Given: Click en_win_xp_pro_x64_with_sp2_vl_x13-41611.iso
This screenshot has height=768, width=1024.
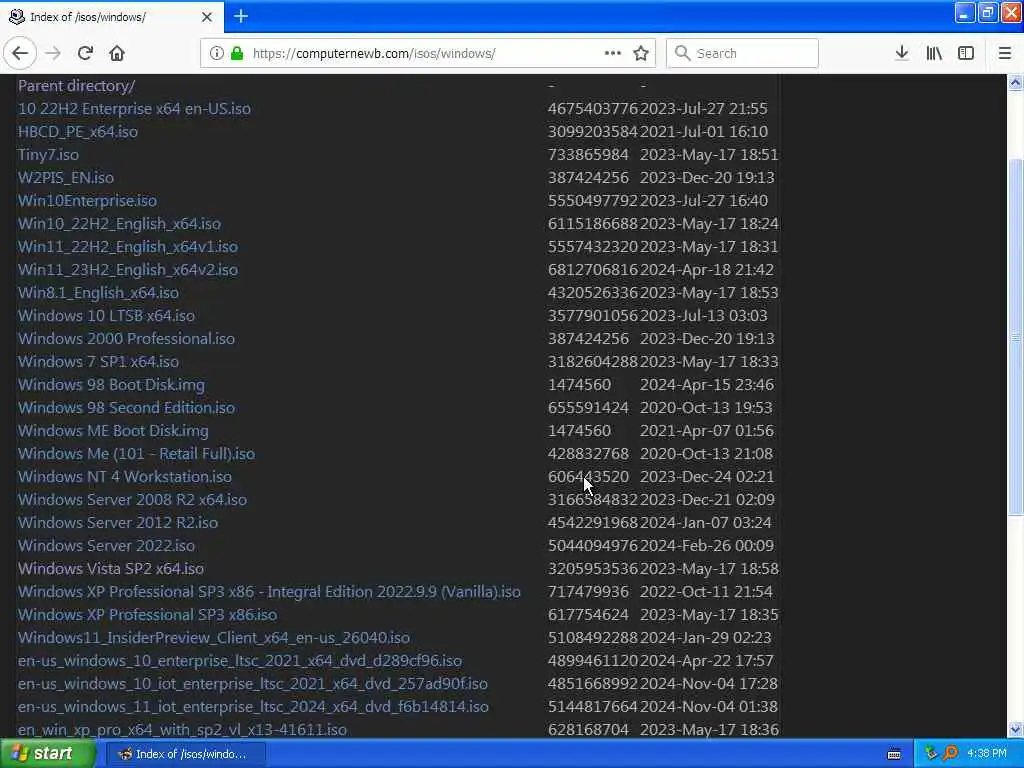Looking at the screenshot, I should (182, 729).
